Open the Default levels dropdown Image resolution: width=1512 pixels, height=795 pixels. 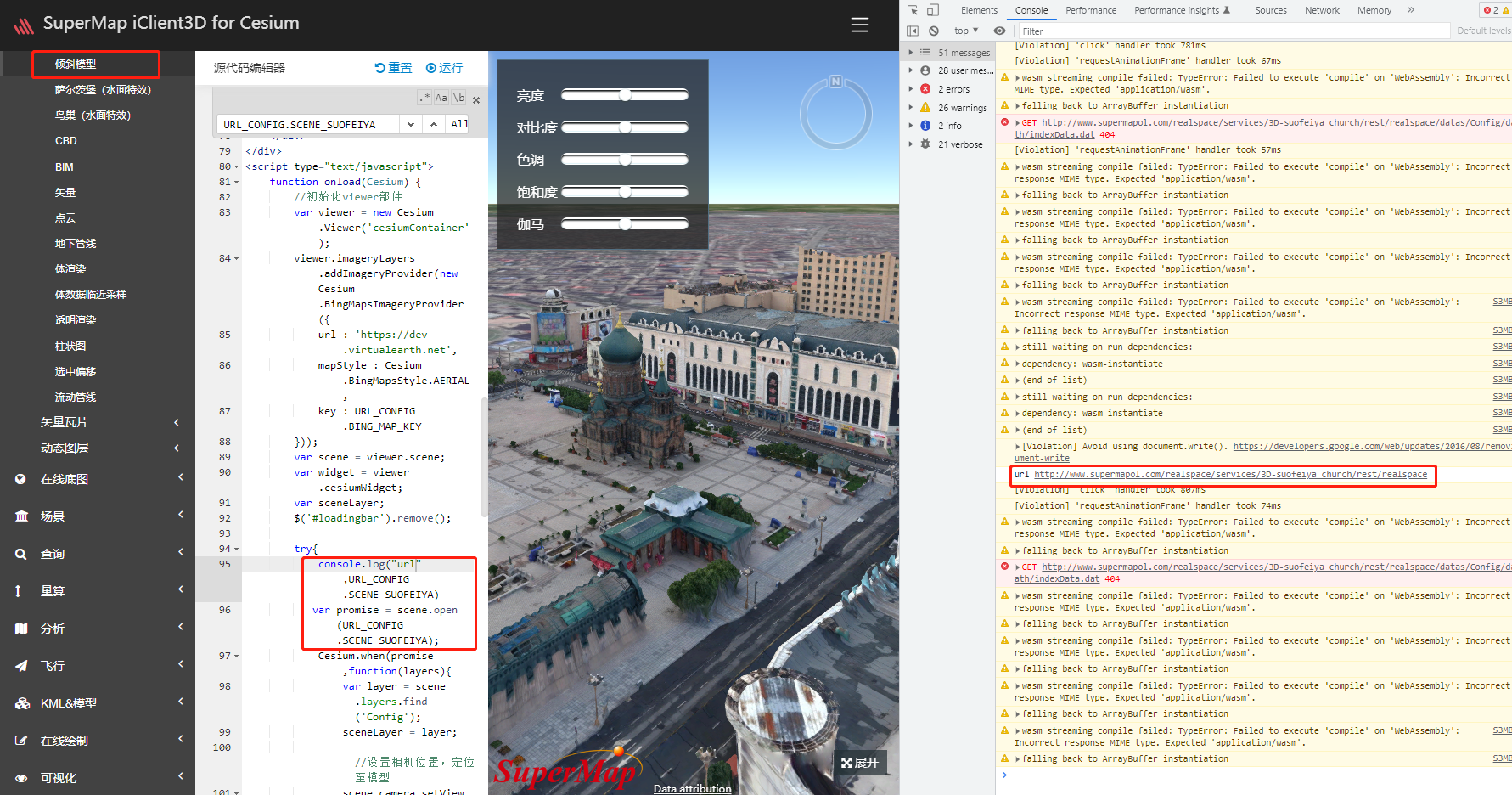1483,31
